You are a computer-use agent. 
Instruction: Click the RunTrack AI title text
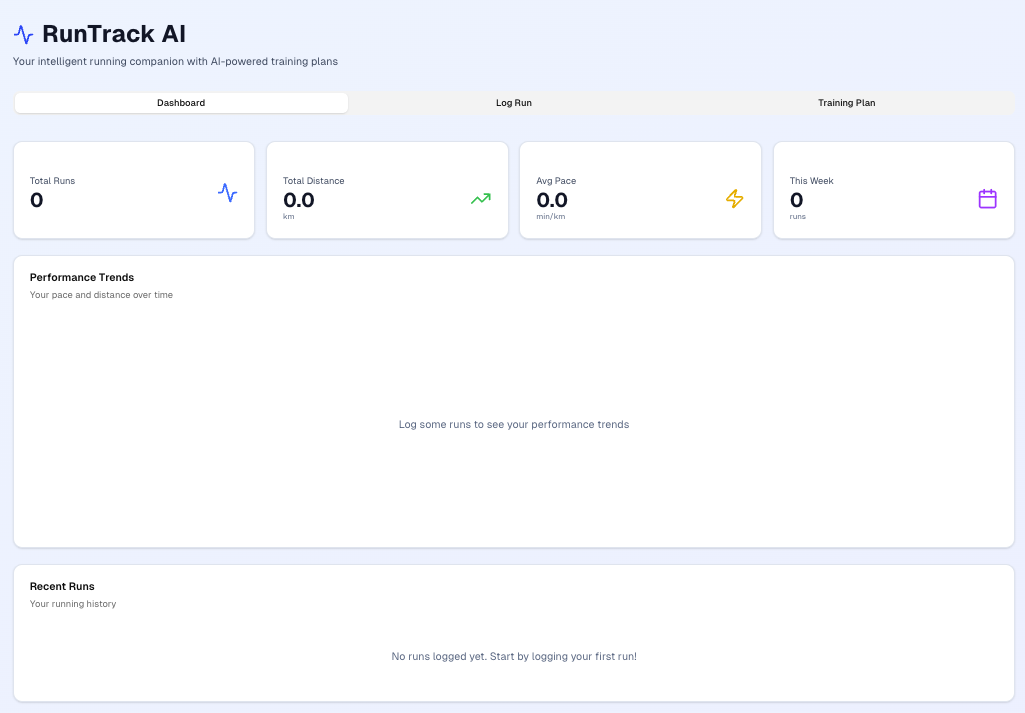(114, 34)
